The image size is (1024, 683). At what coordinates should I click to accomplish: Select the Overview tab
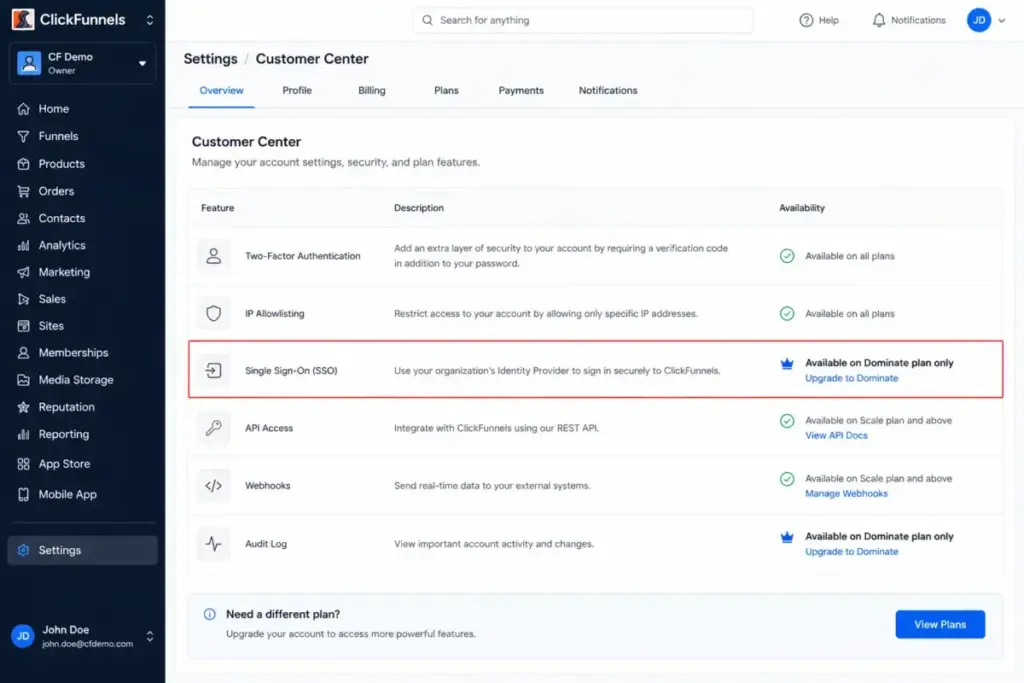click(x=221, y=90)
